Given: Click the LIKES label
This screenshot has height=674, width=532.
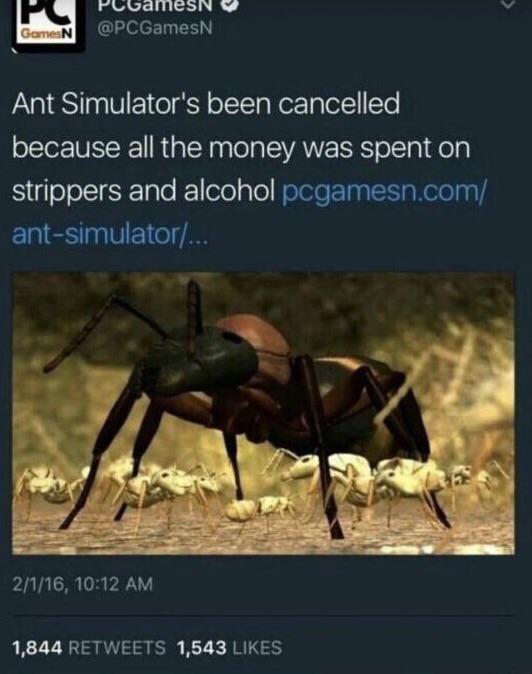Looking at the screenshot, I should [x=257, y=647].
